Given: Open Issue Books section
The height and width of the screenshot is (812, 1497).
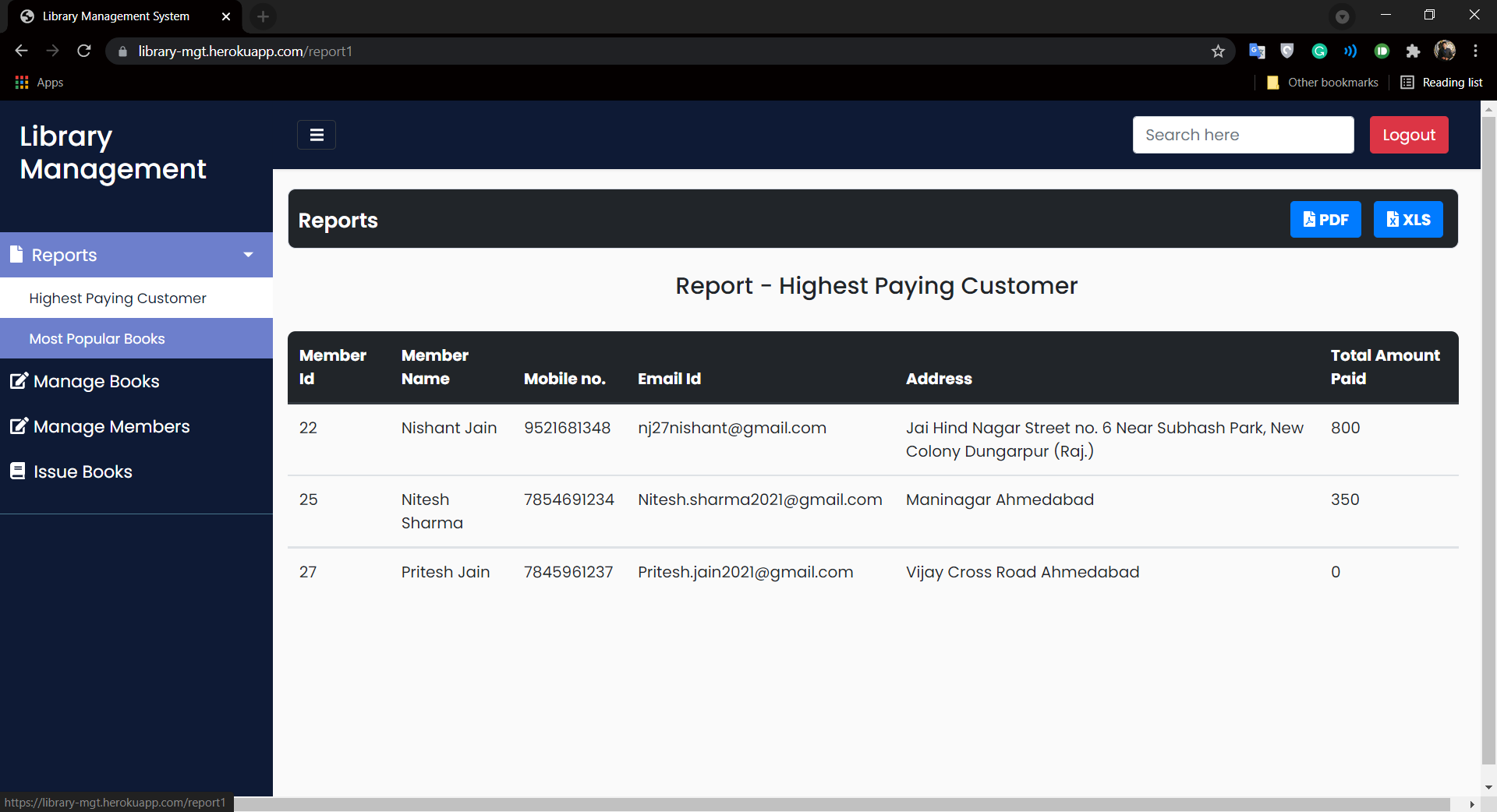Looking at the screenshot, I should pyautogui.click(x=82, y=471).
